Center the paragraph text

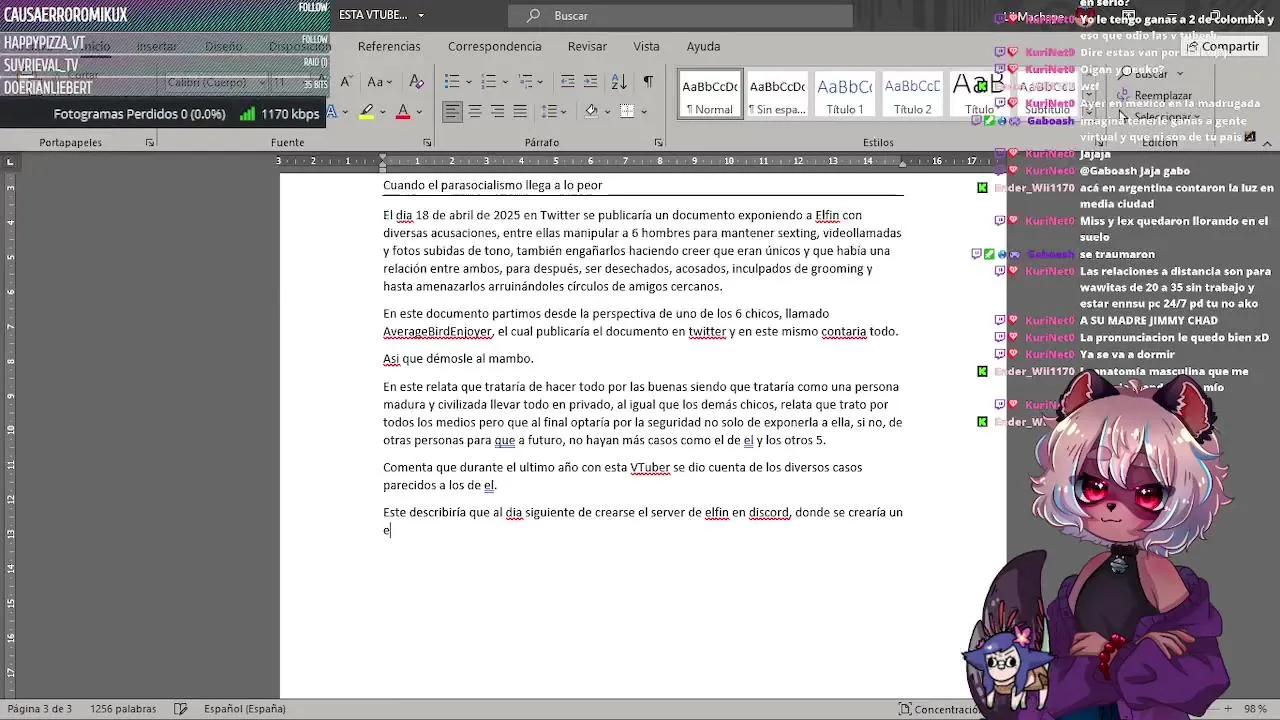tap(475, 112)
